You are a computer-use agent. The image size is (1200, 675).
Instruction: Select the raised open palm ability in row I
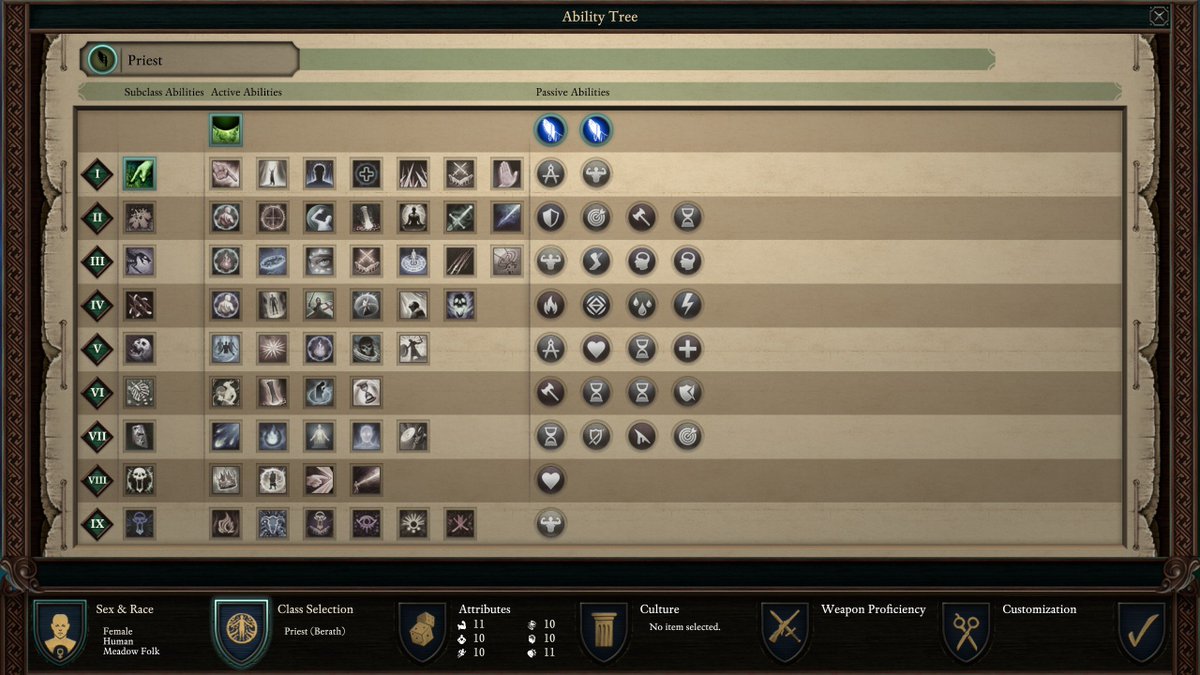[507, 173]
